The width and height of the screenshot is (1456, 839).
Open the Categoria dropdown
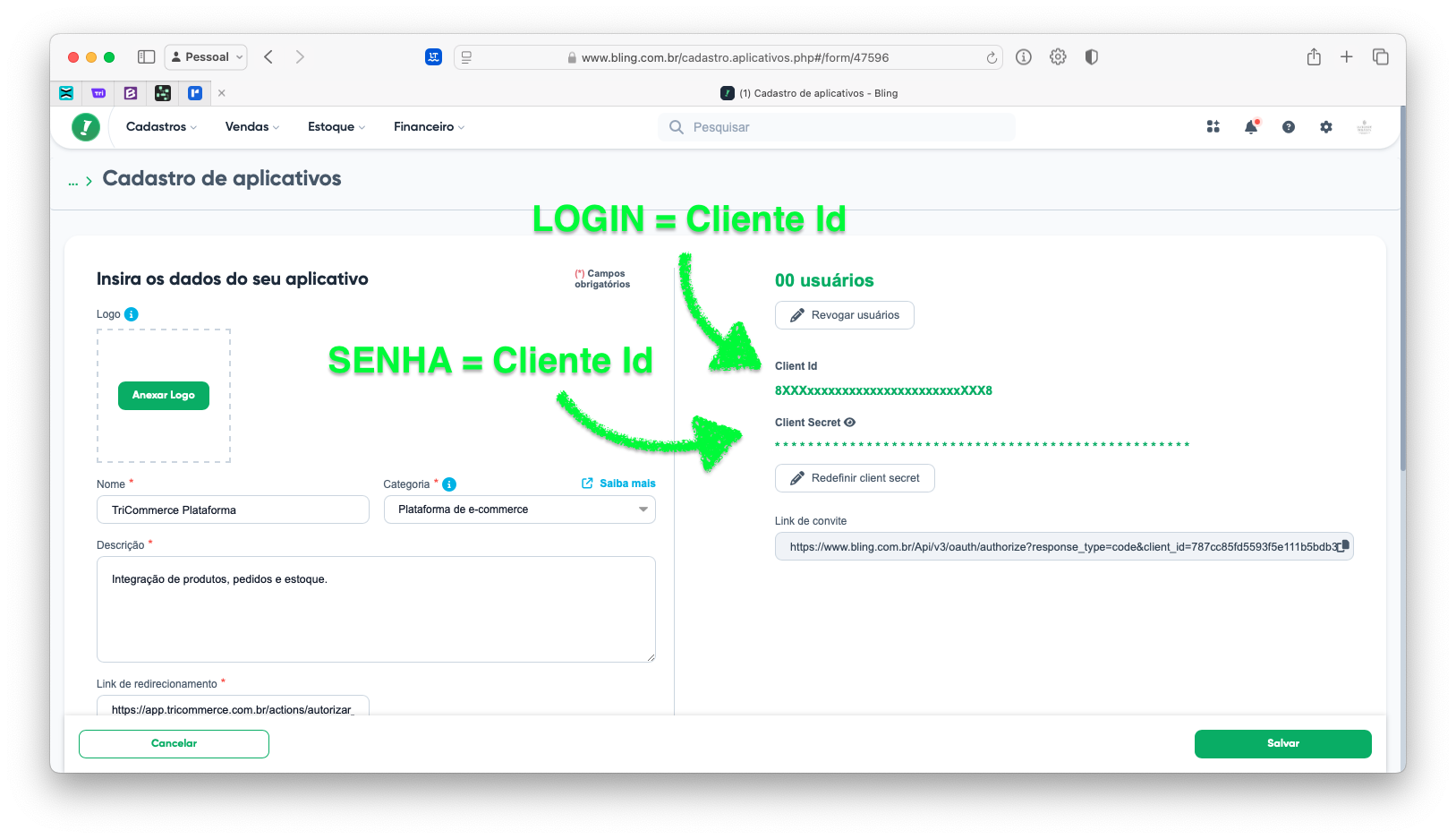coord(520,509)
